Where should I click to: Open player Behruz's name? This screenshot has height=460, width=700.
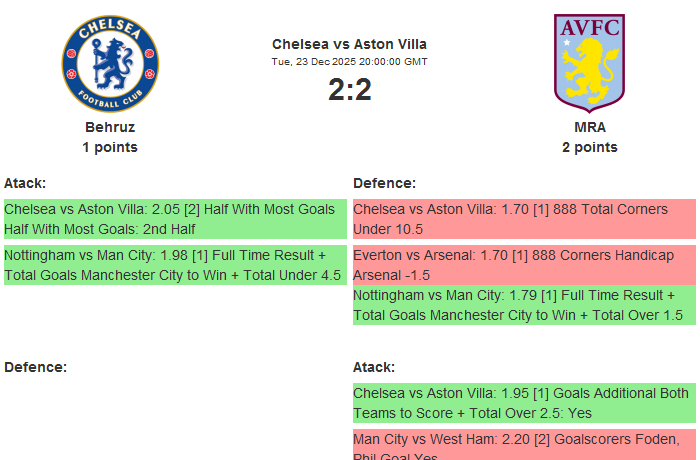(110, 127)
